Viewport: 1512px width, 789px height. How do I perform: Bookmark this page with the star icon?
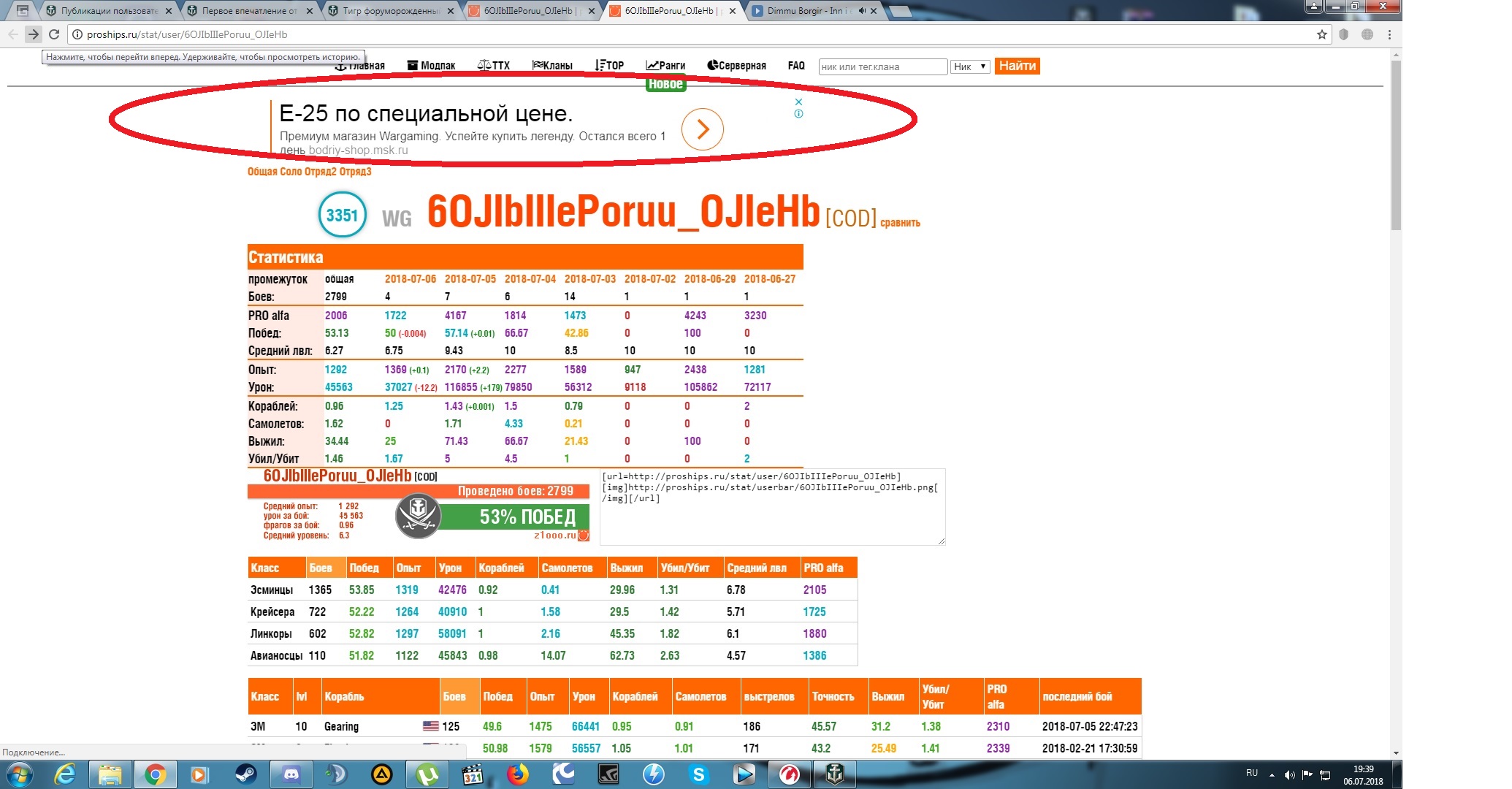tap(1321, 34)
